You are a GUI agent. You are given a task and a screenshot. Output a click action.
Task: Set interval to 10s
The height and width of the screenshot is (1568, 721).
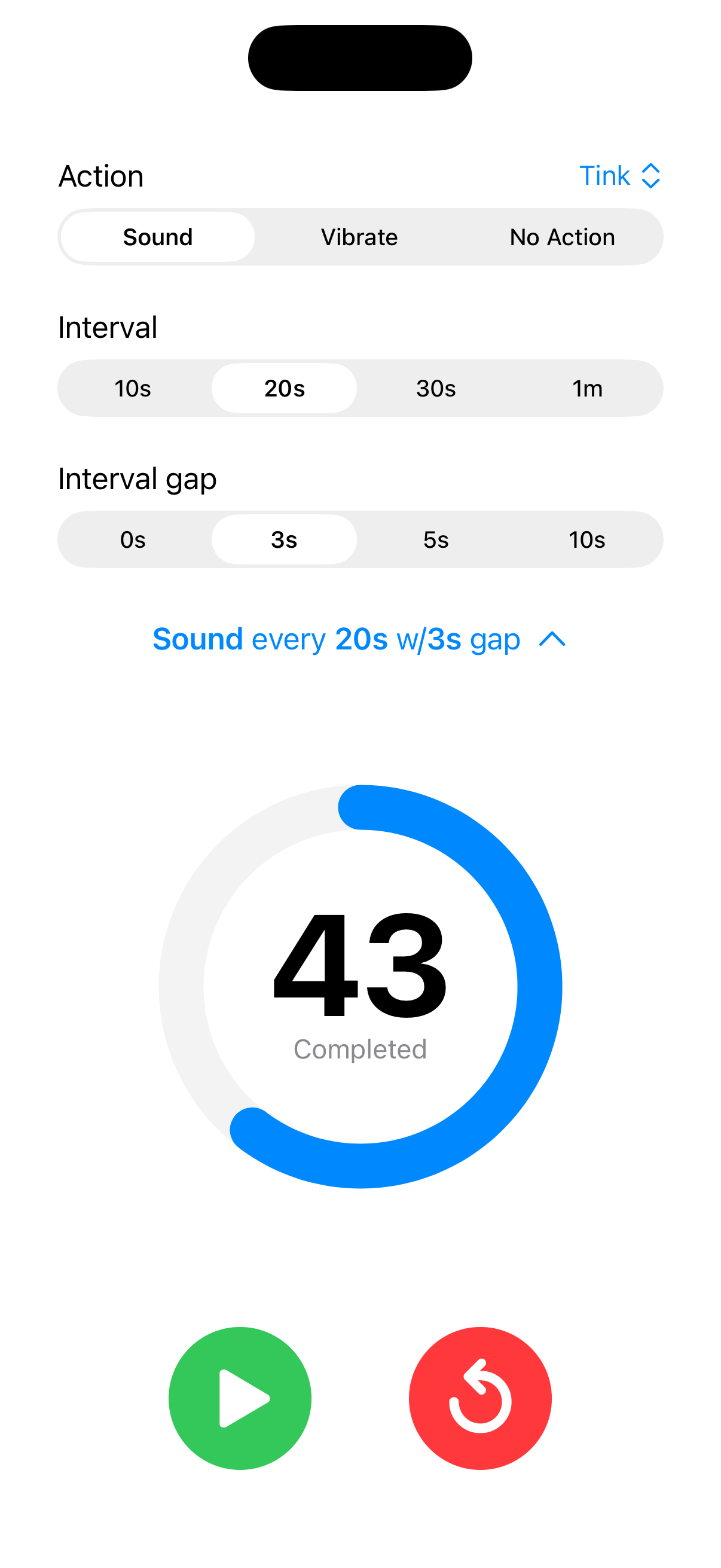coord(133,388)
